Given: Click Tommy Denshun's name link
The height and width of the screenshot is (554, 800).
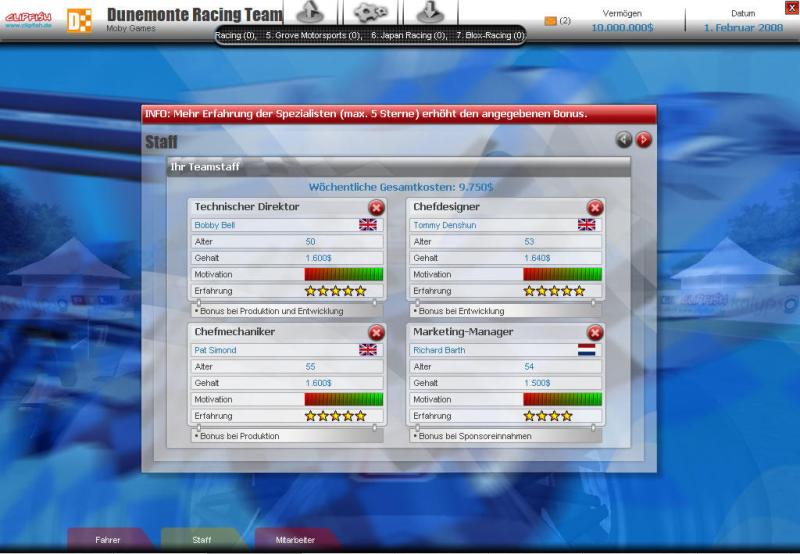Looking at the screenshot, I should point(439,225).
